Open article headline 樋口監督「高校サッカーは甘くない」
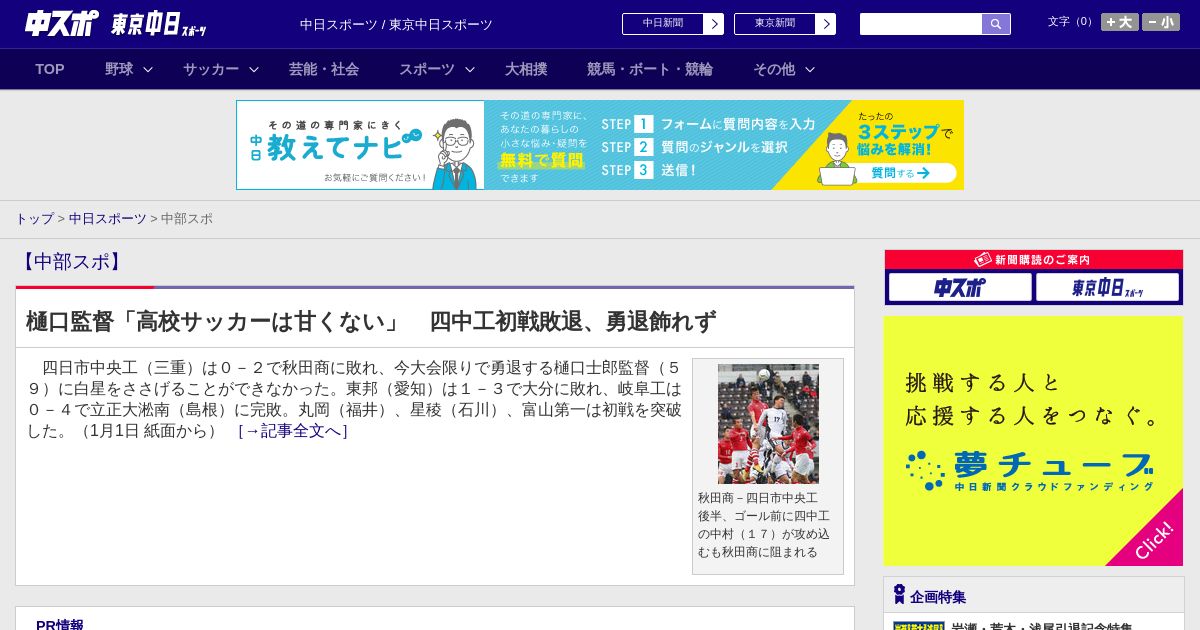 pyautogui.click(x=371, y=321)
